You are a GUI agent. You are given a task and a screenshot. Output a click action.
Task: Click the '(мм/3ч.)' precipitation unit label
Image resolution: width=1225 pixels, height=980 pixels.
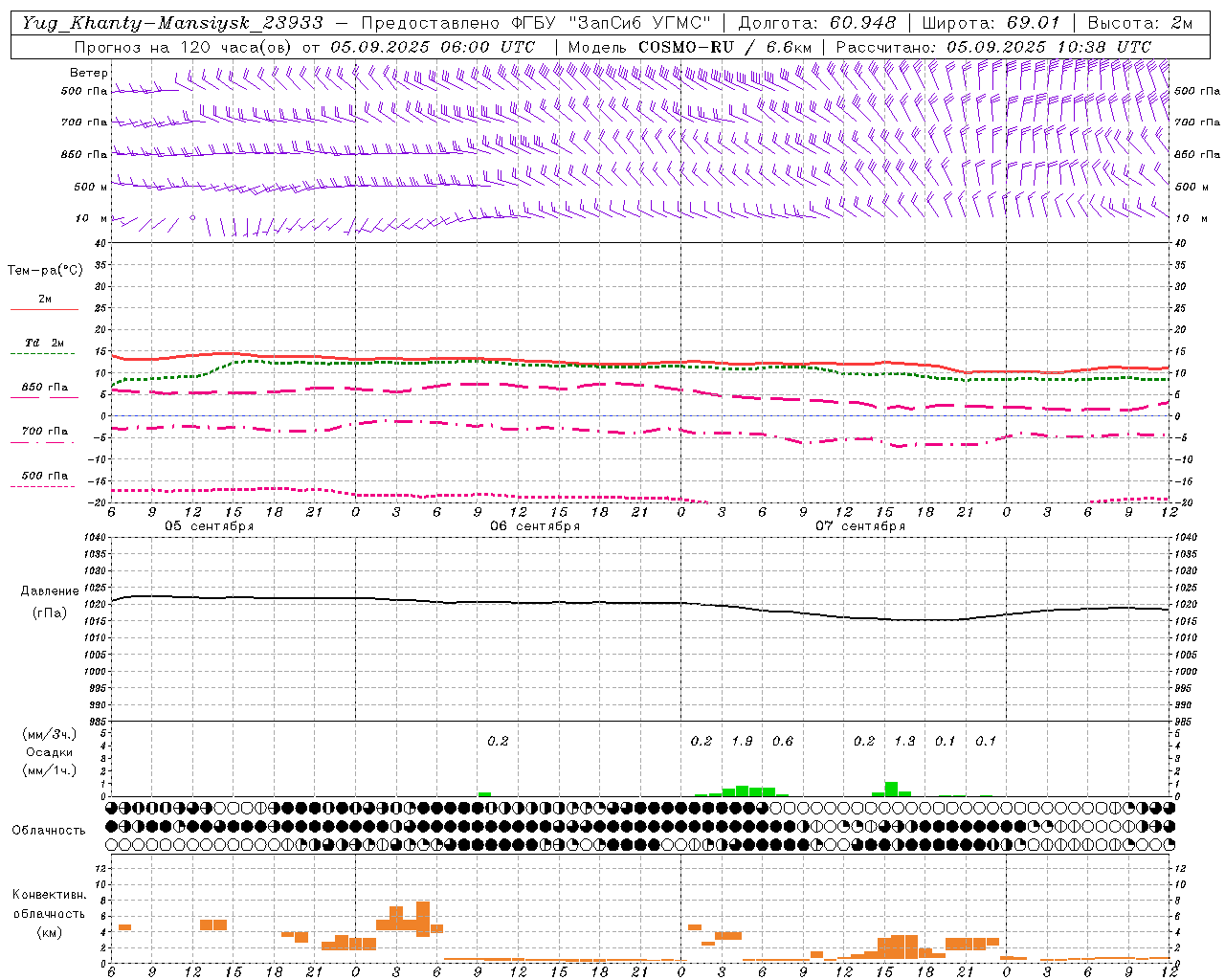click(x=49, y=734)
